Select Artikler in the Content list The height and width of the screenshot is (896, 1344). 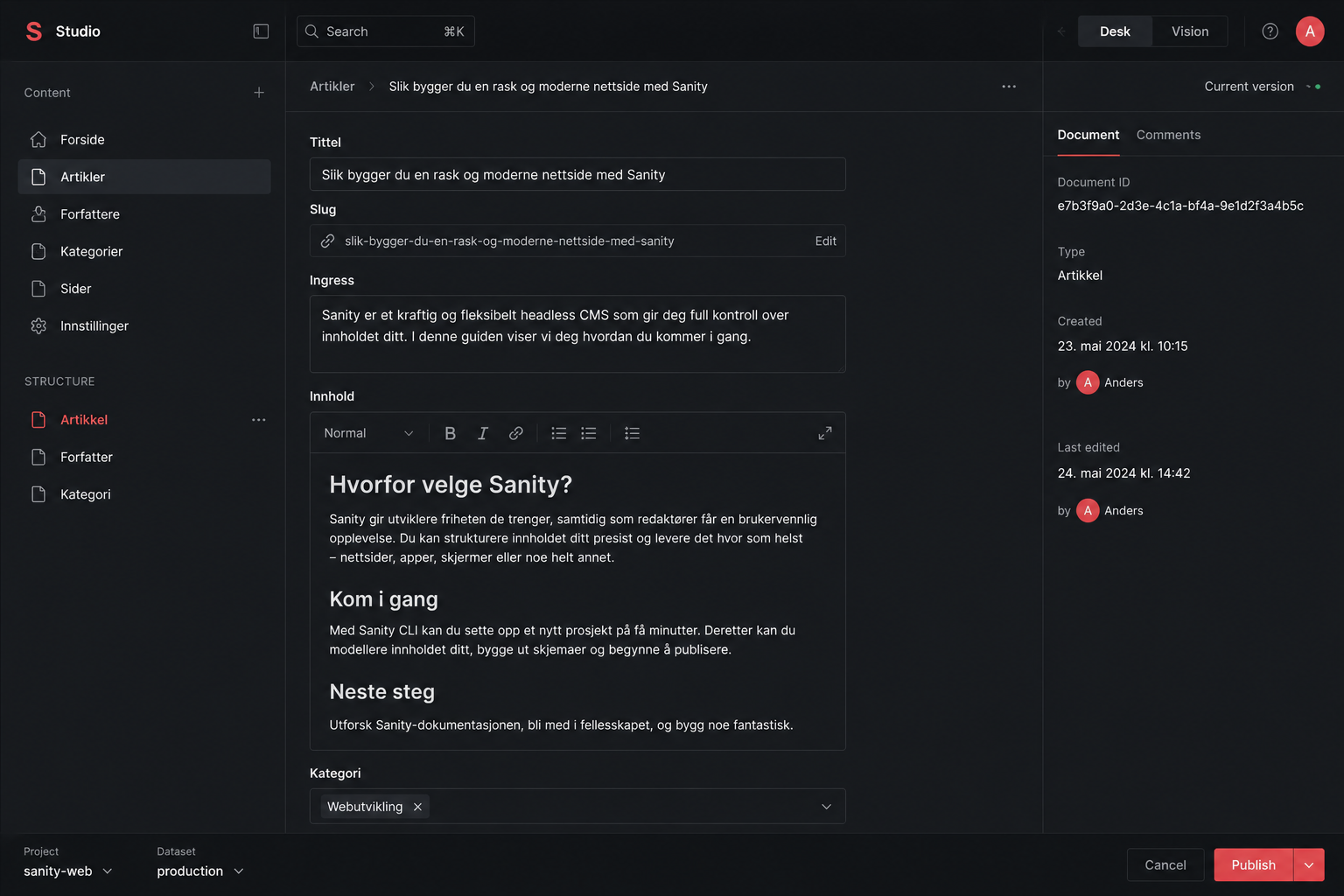(144, 177)
